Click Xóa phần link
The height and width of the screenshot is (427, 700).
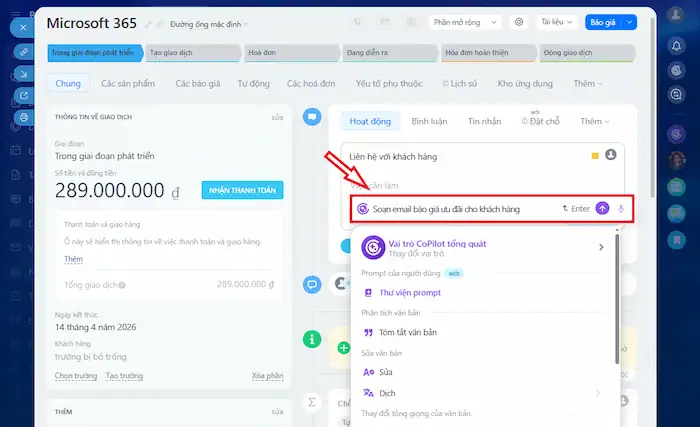point(267,376)
